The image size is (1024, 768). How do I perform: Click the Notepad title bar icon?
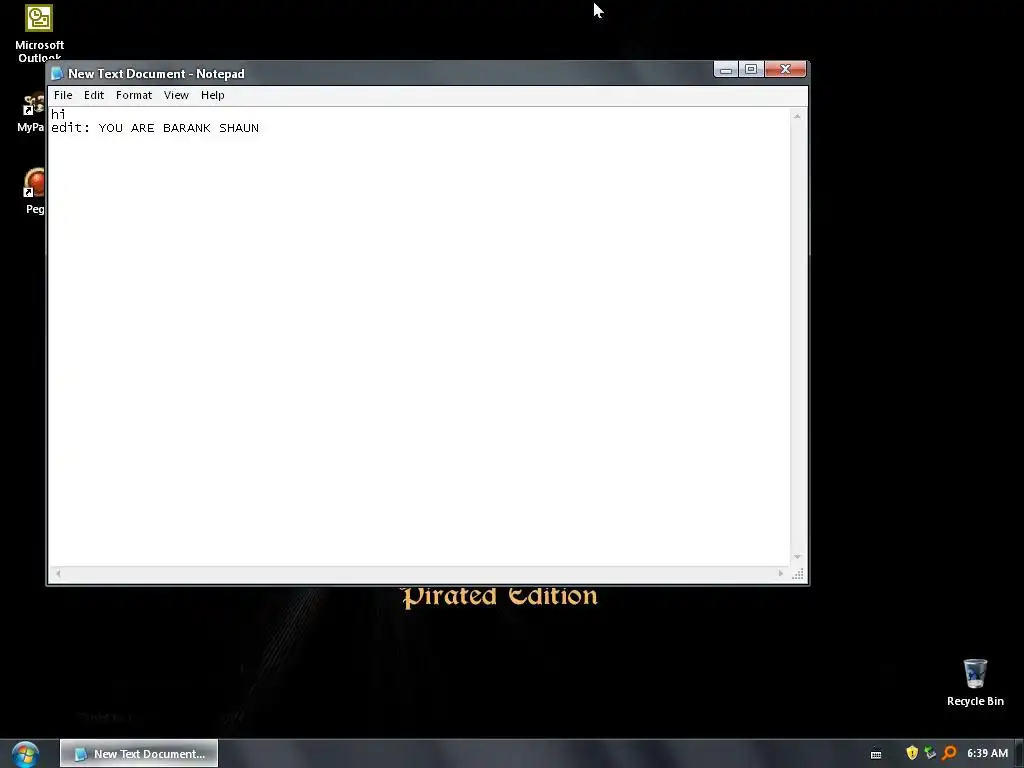[57, 74]
